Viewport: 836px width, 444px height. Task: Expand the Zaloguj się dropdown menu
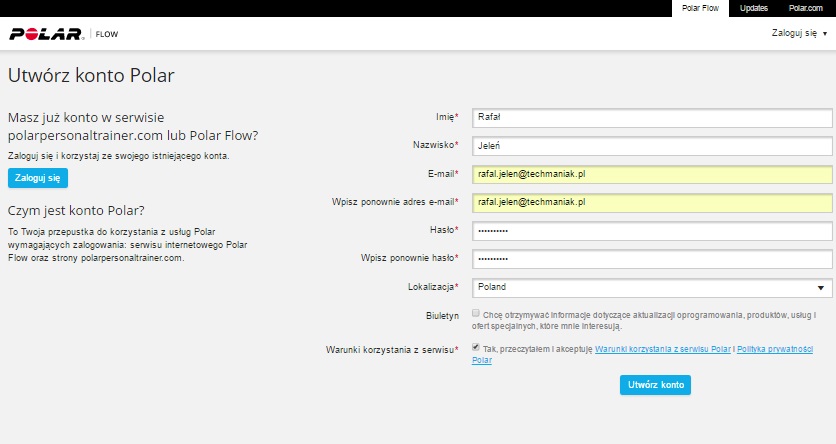pyautogui.click(x=799, y=34)
